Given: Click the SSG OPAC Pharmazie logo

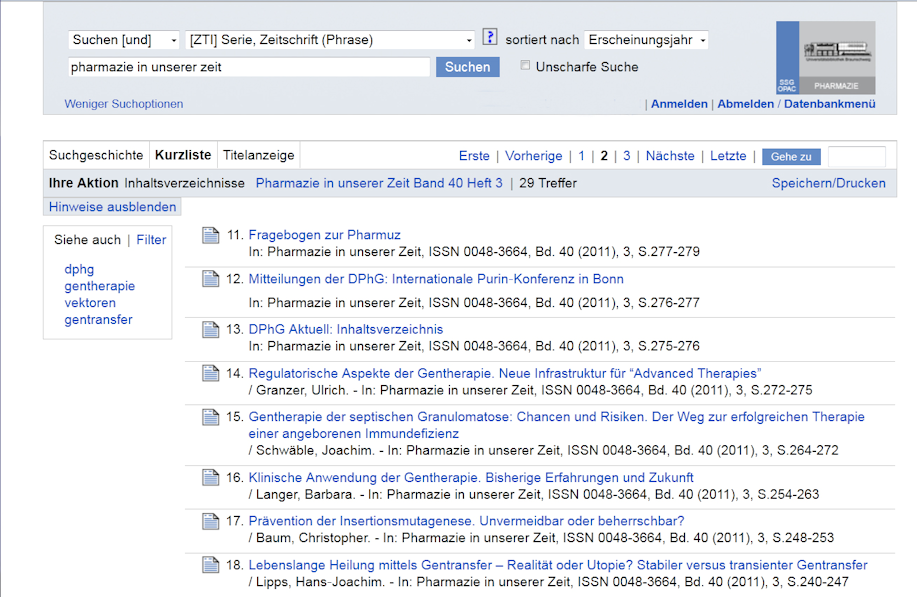Looking at the screenshot, I should 825,58.
